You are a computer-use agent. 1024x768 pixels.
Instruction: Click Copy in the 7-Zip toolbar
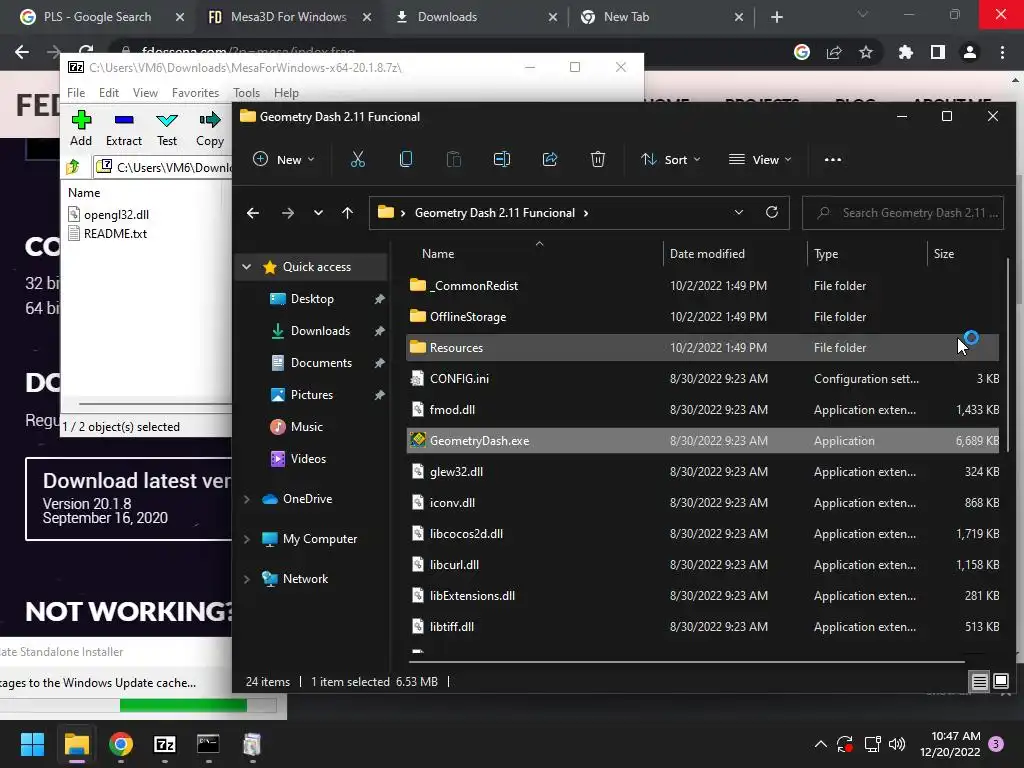click(x=210, y=129)
